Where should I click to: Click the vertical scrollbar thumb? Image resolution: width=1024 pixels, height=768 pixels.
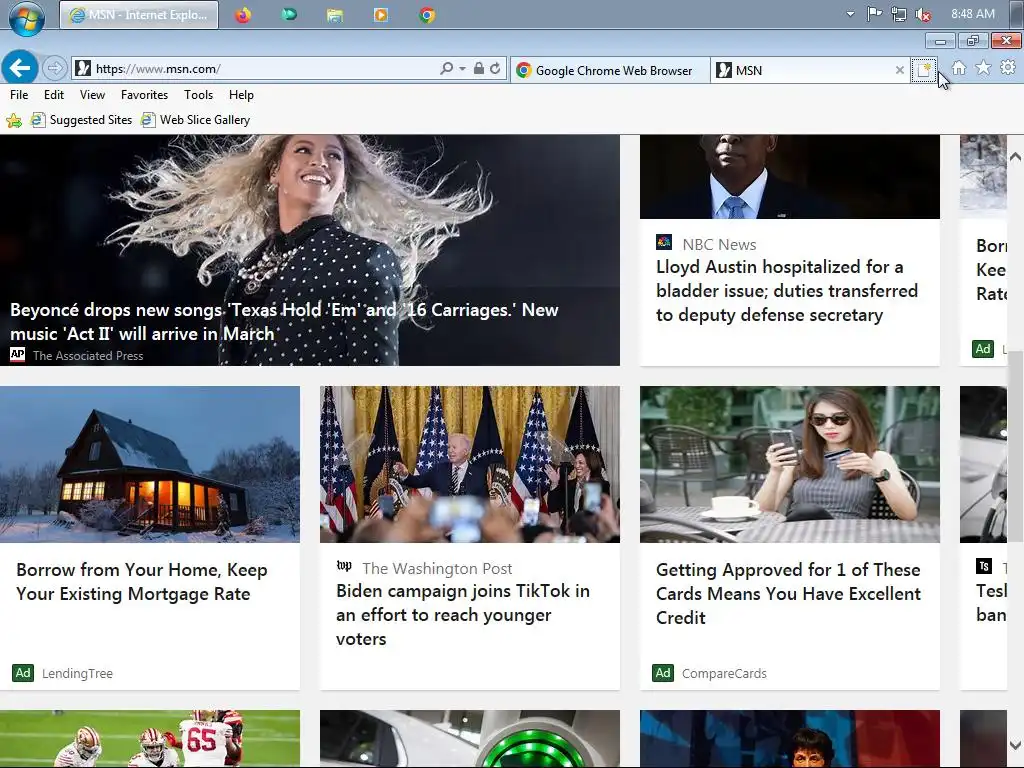[1016, 447]
